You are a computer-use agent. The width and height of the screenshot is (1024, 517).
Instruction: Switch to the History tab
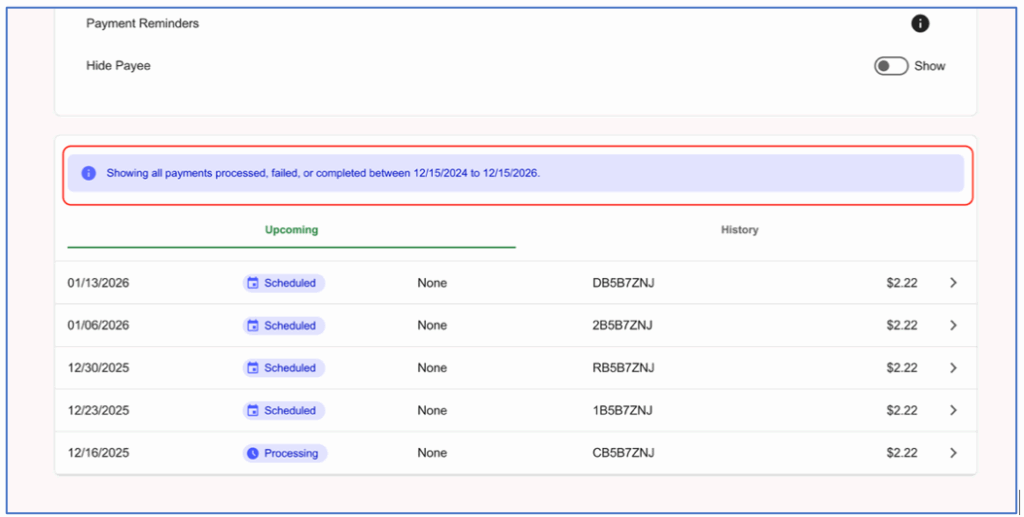pyautogui.click(x=739, y=230)
